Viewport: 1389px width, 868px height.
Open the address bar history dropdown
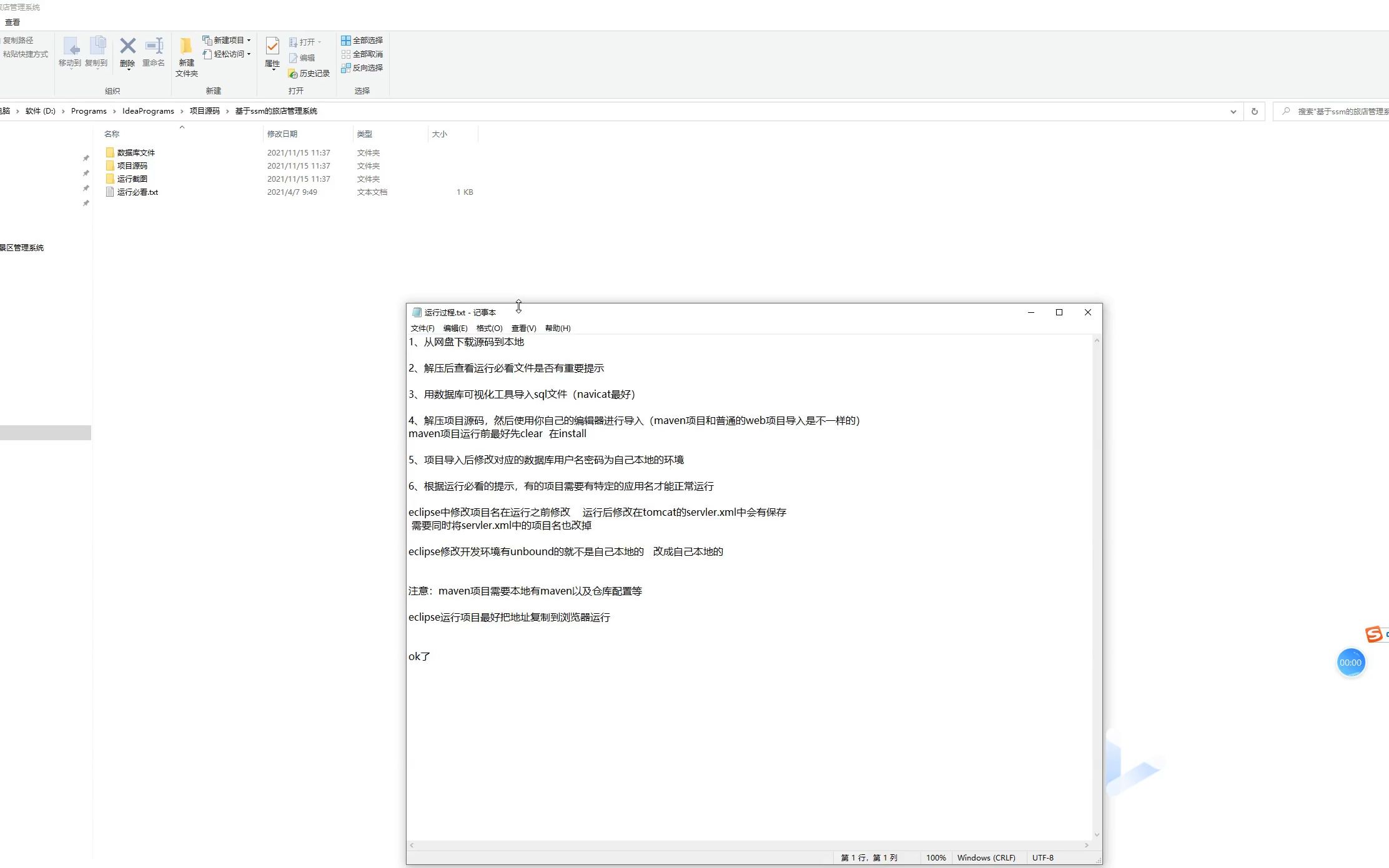click(x=1233, y=111)
